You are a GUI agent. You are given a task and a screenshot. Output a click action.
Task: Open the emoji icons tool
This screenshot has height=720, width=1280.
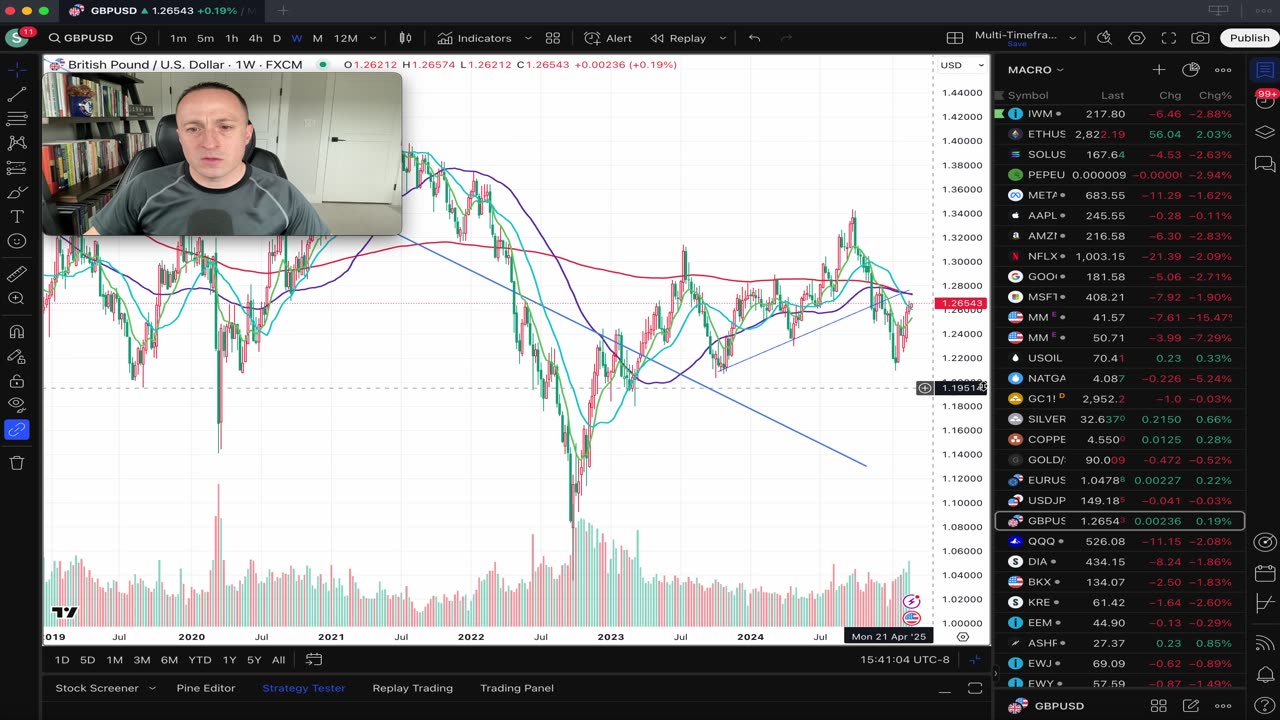click(17, 241)
